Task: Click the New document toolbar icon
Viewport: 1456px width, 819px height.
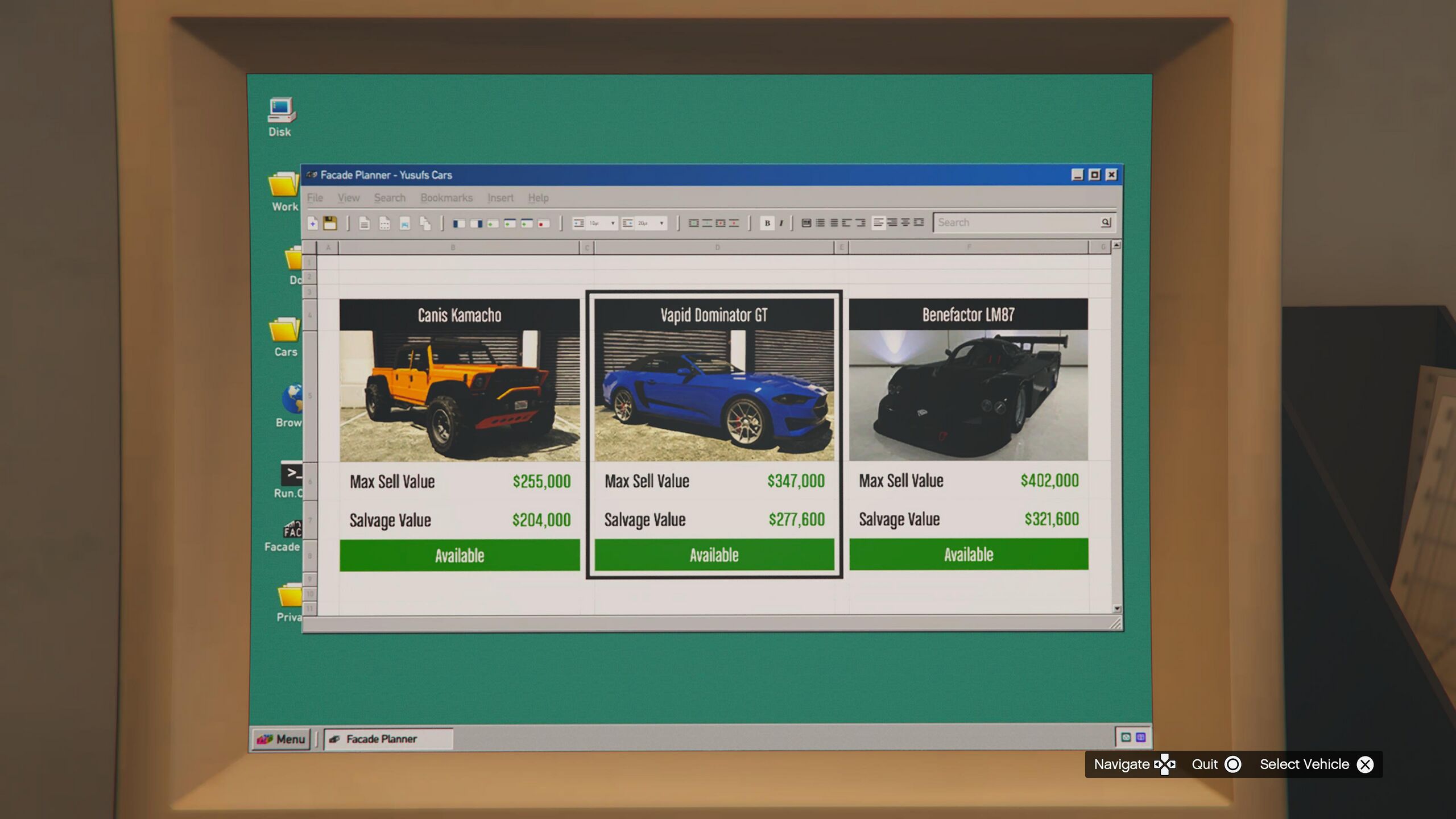Action: coord(313,223)
